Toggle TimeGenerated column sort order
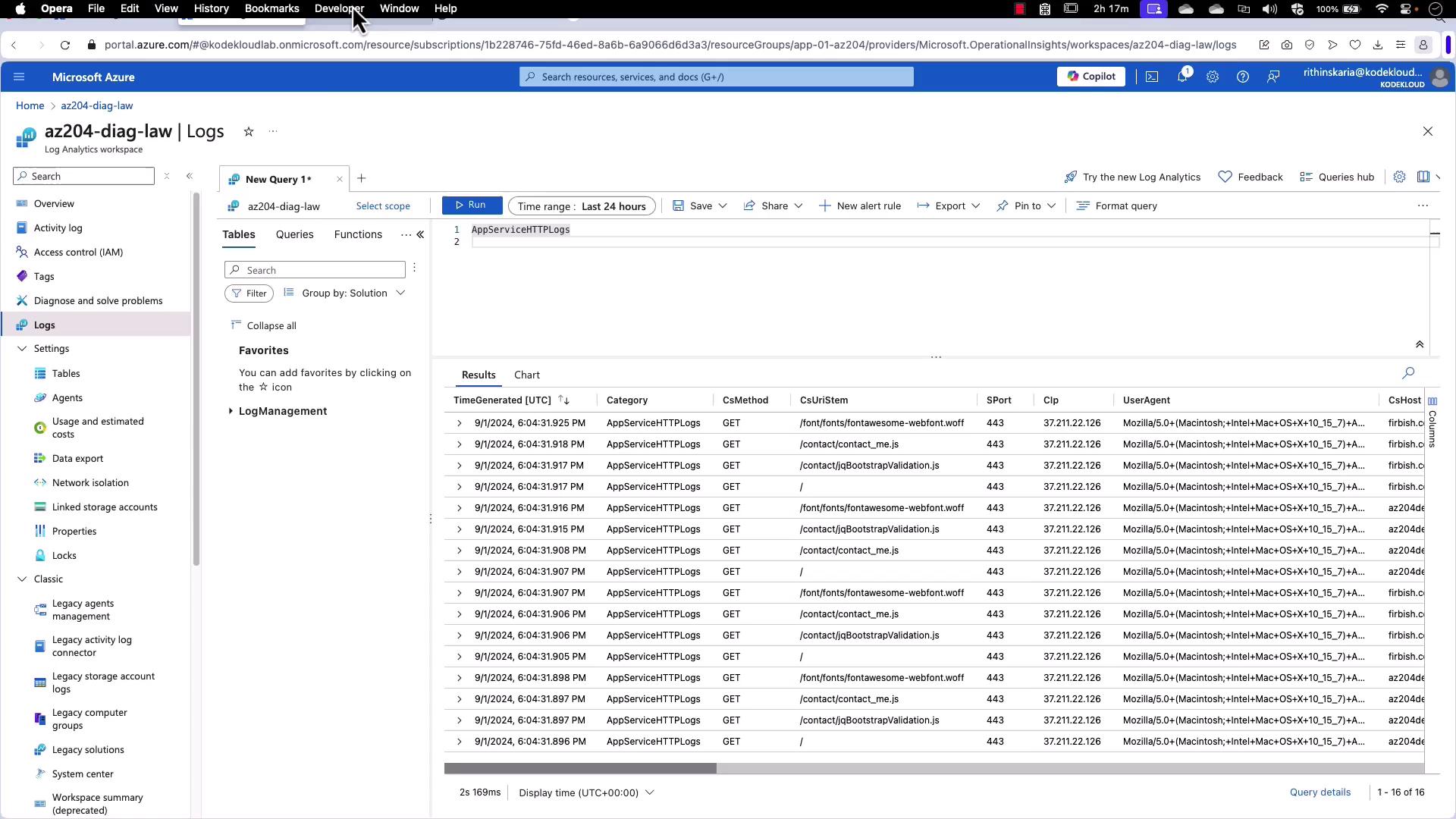This screenshot has height=819, width=1456. 563,400
